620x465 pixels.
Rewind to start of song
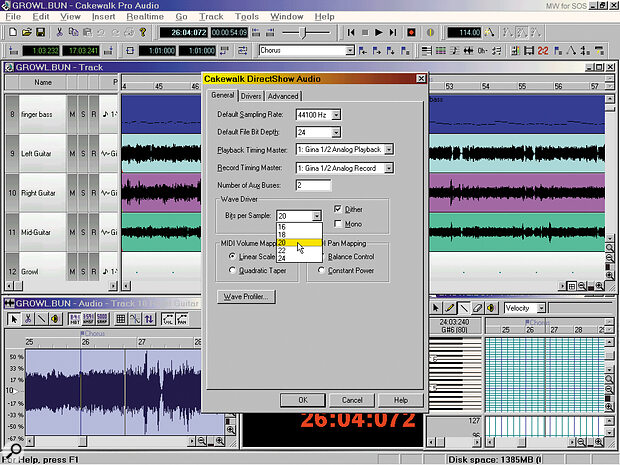pyautogui.click(x=351, y=32)
